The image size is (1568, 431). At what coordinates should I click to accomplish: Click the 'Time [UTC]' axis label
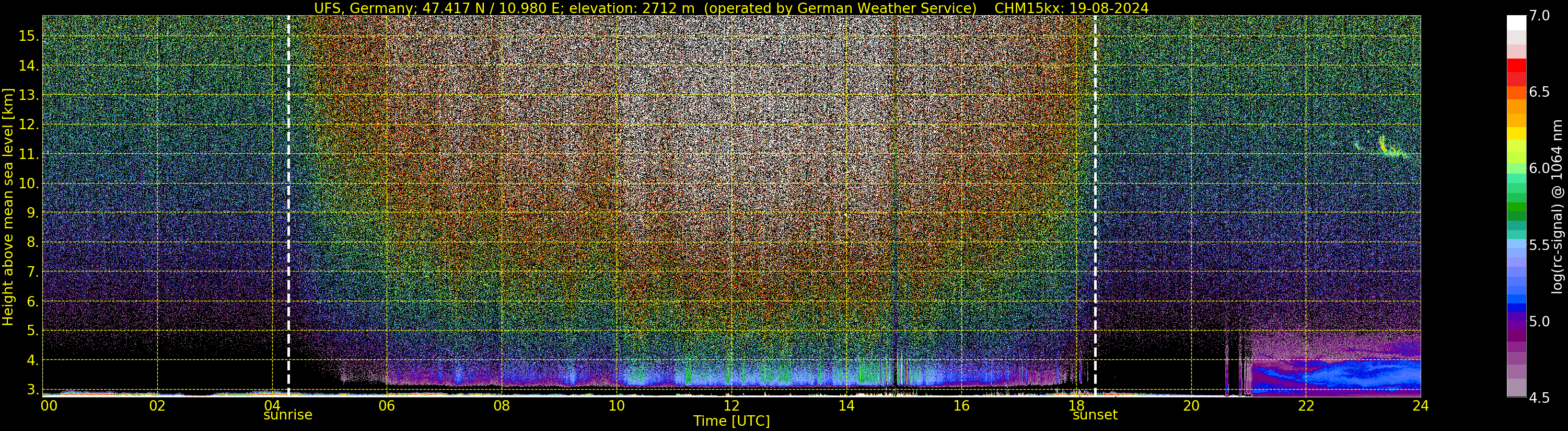[731, 421]
